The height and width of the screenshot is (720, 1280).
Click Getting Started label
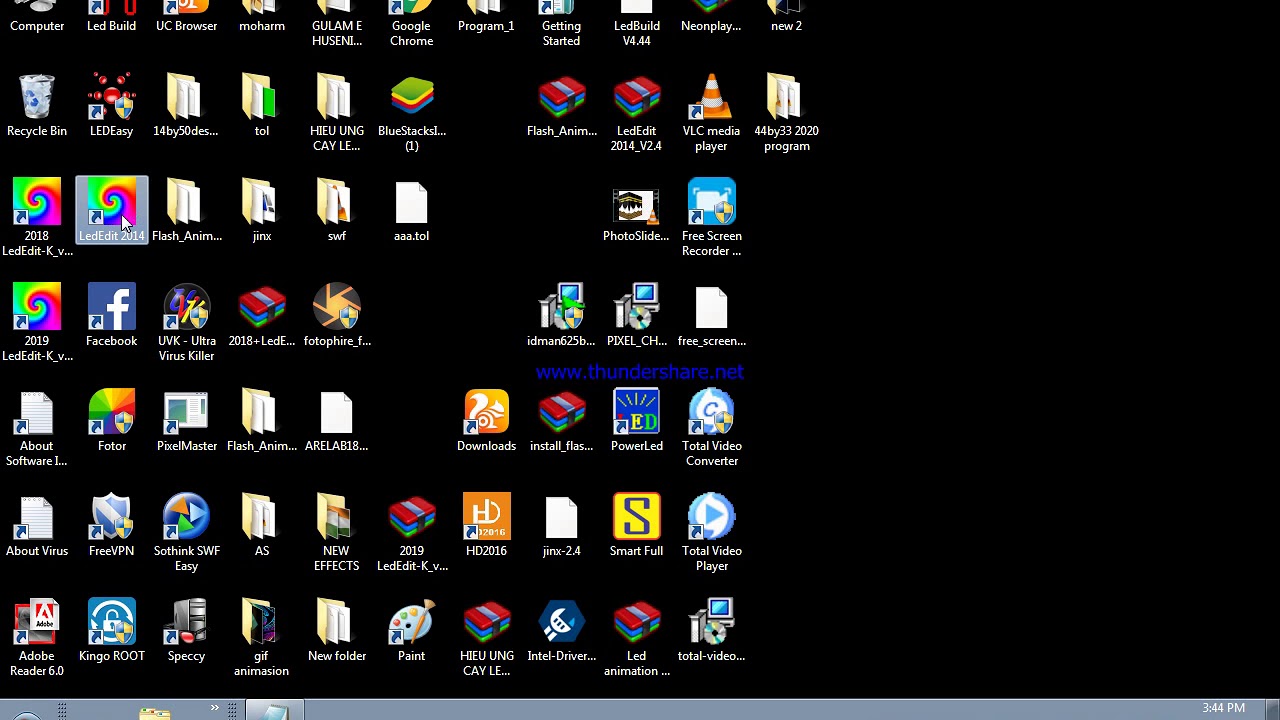click(562, 33)
